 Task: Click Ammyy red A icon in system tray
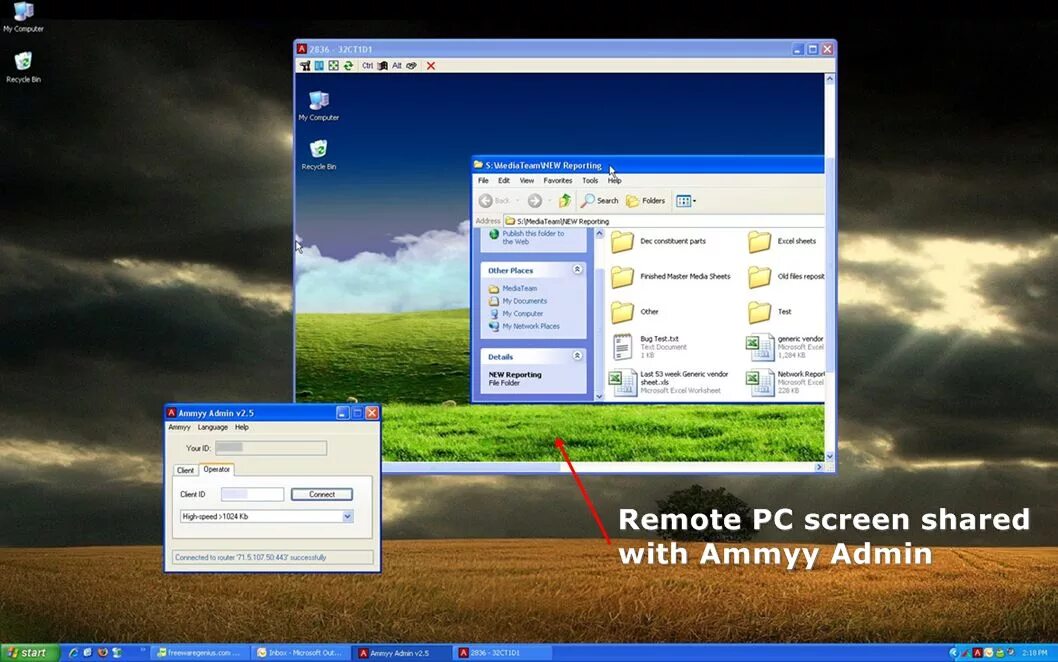pyautogui.click(x=977, y=653)
